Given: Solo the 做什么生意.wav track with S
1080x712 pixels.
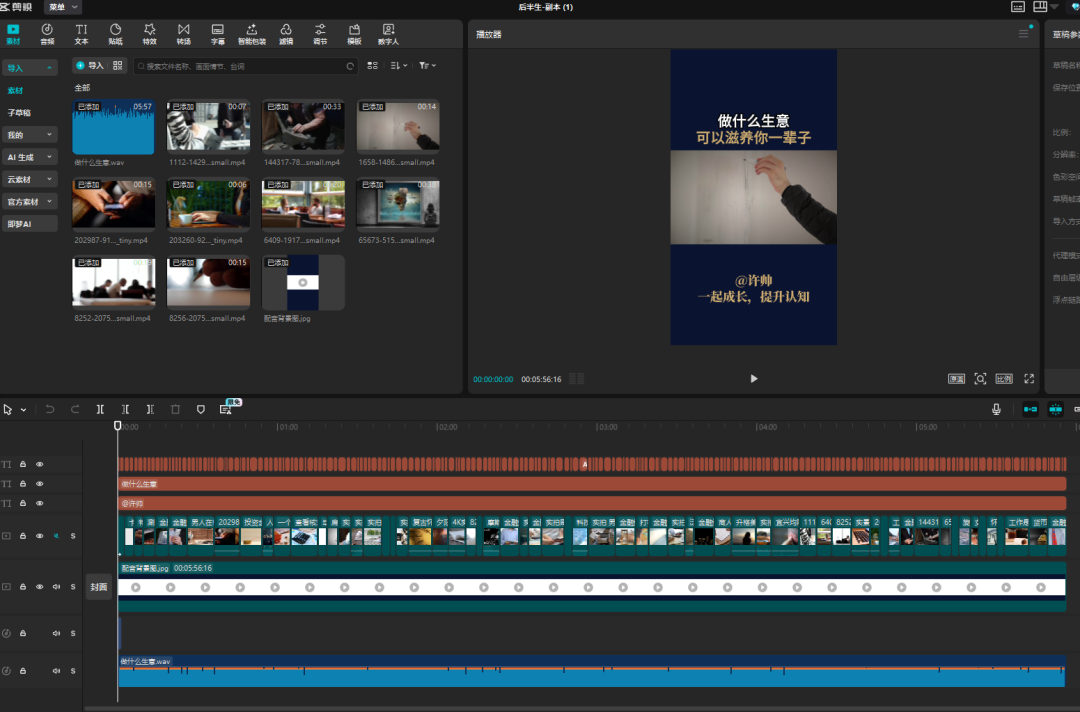Looking at the screenshot, I should pyautogui.click(x=73, y=671).
